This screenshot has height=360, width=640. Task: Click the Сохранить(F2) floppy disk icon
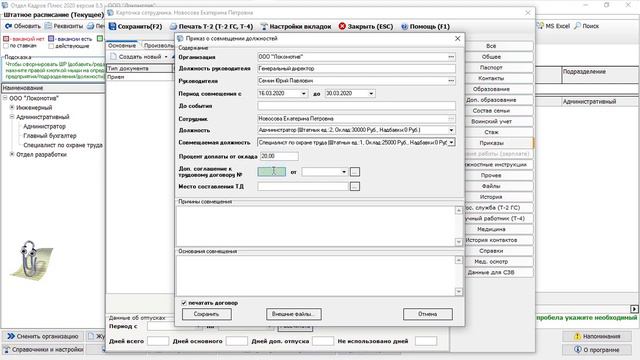[x=112, y=27]
